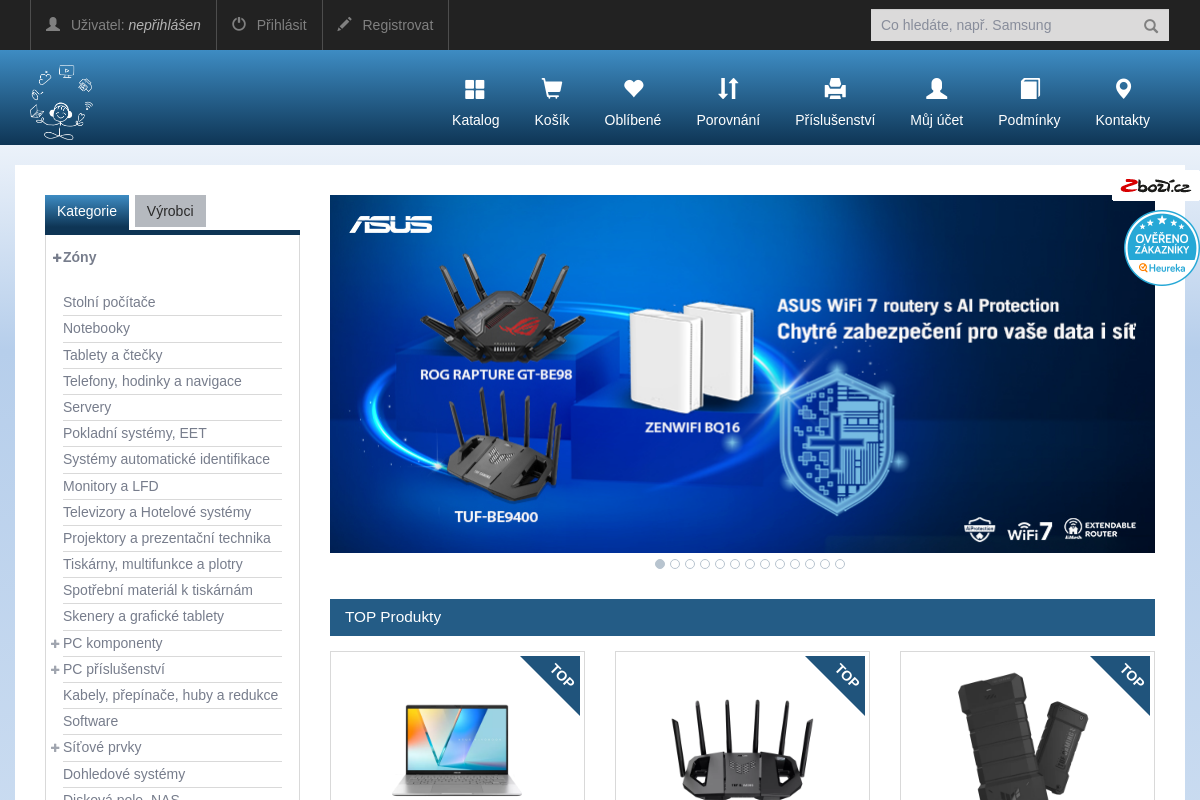Open Software category

coord(90,721)
